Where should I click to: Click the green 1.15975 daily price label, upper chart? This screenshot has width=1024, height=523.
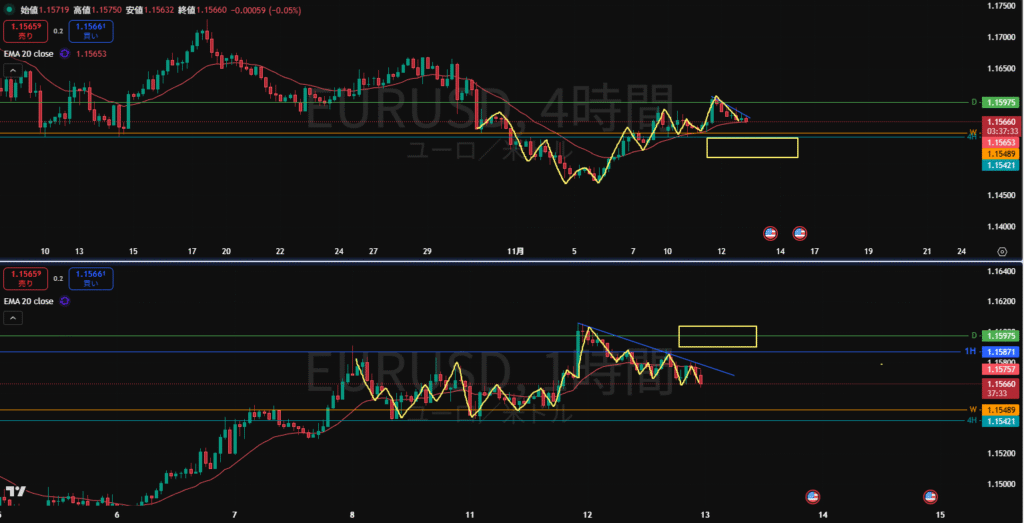pos(1000,102)
